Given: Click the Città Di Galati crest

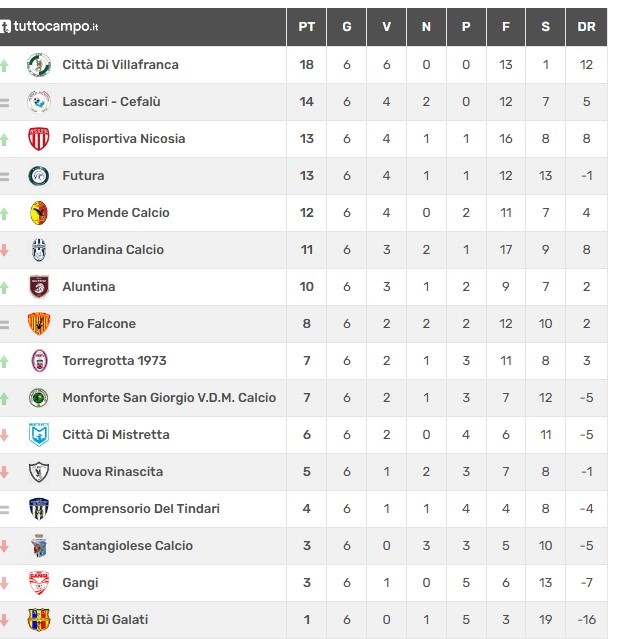Looking at the screenshot, I should click(x=39, y=619).
